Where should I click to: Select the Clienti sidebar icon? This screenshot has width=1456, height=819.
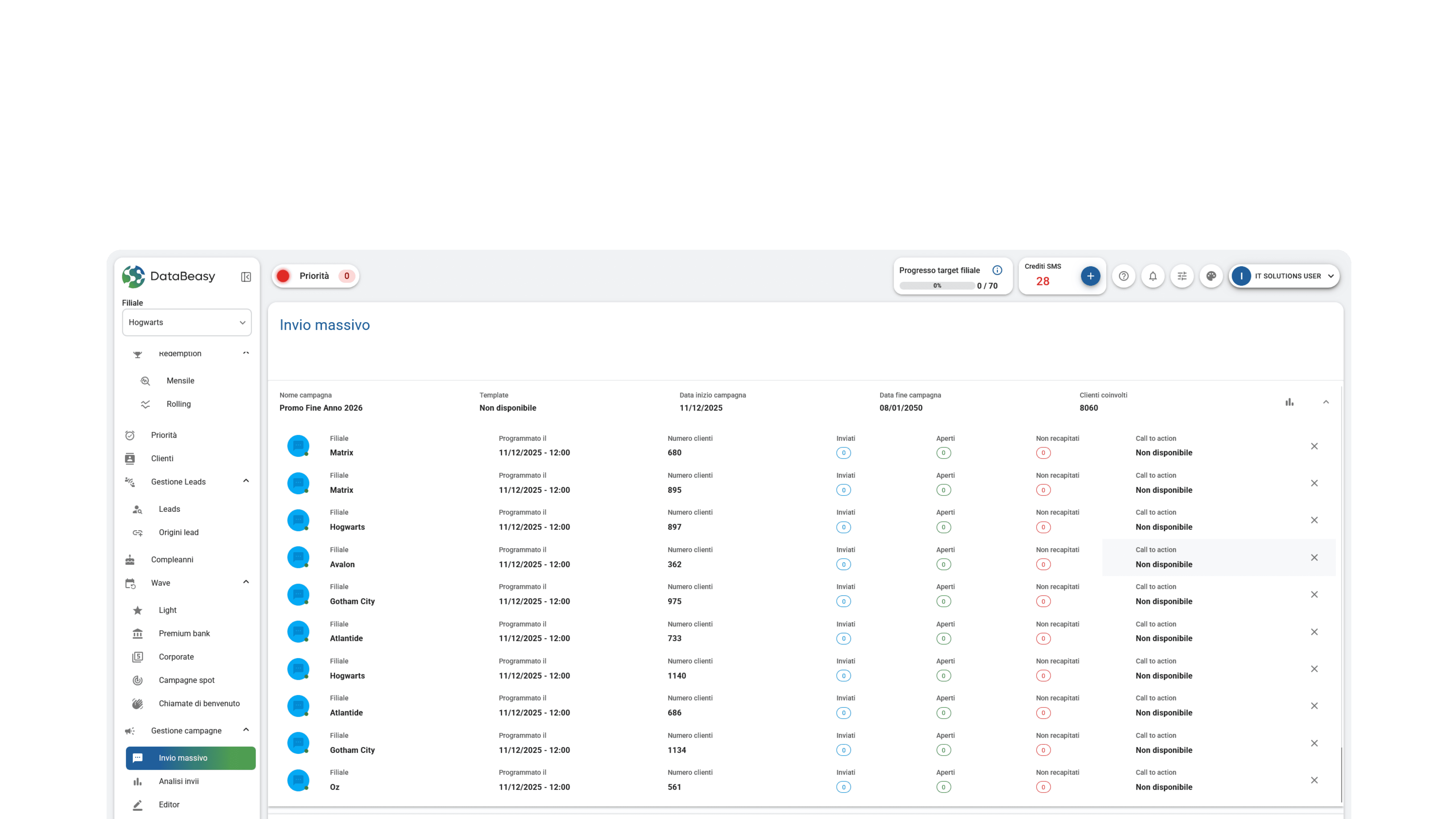coord(130,458)
